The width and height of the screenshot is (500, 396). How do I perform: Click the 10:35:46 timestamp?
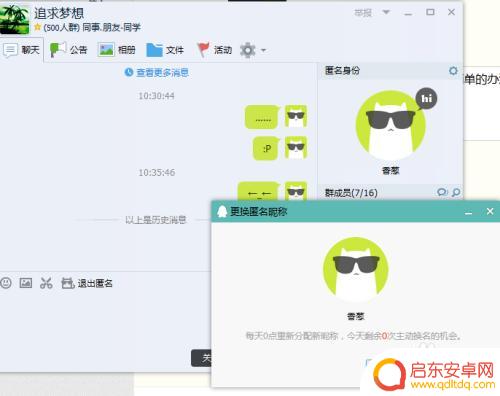tap(156, 173)
